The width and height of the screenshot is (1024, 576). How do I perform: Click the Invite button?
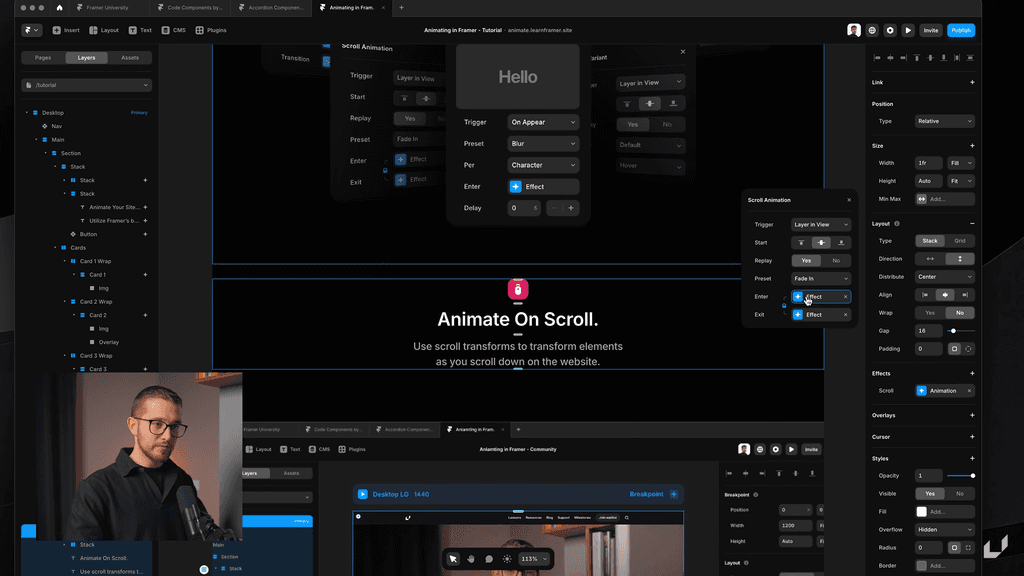tap(930, 30)
